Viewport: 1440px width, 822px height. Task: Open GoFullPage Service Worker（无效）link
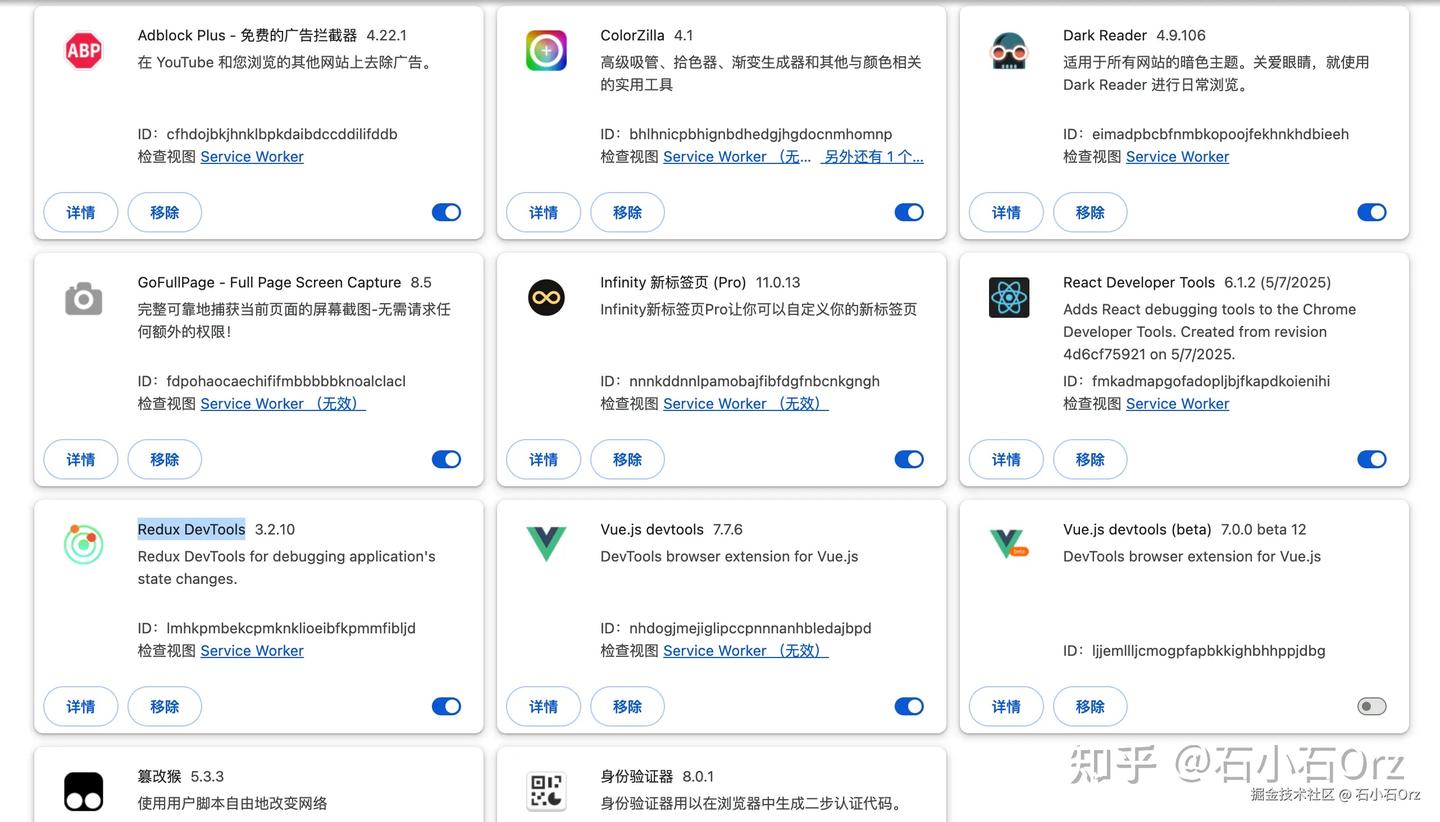click(283, 403)
